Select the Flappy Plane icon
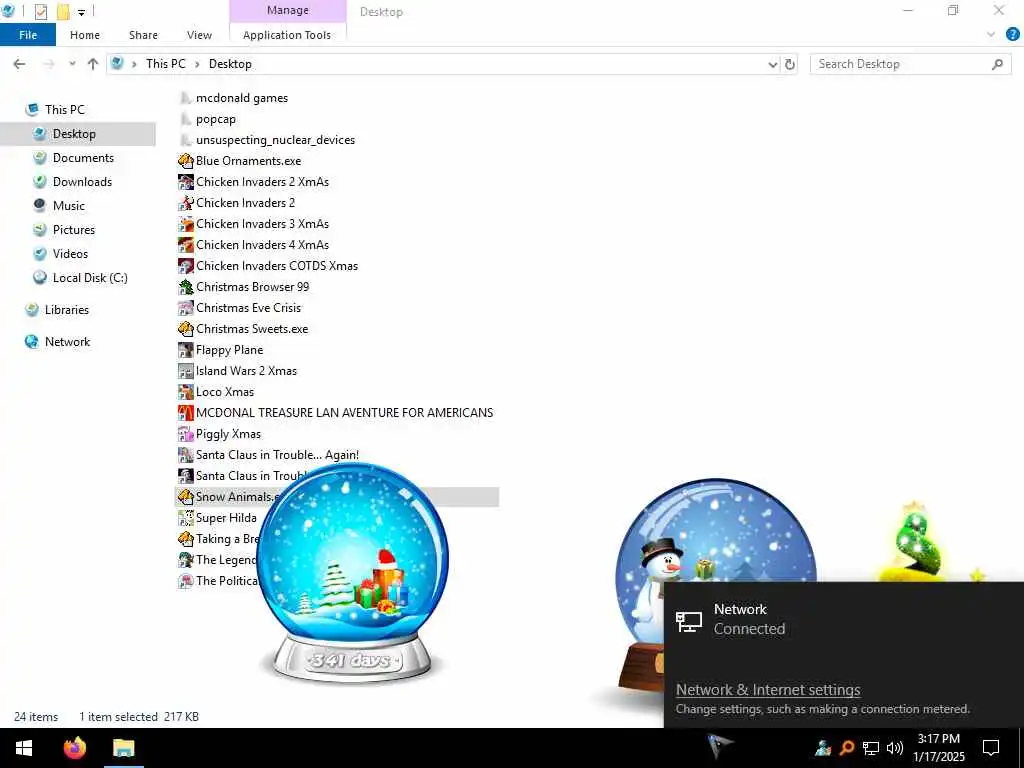 pos(185,349)
